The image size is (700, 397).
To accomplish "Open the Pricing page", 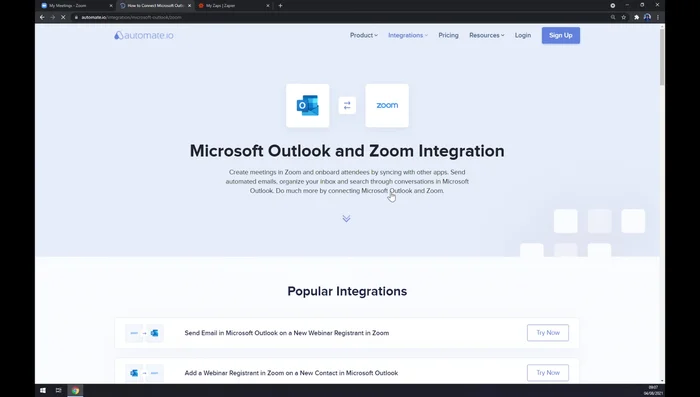I will tap(448, 35).
